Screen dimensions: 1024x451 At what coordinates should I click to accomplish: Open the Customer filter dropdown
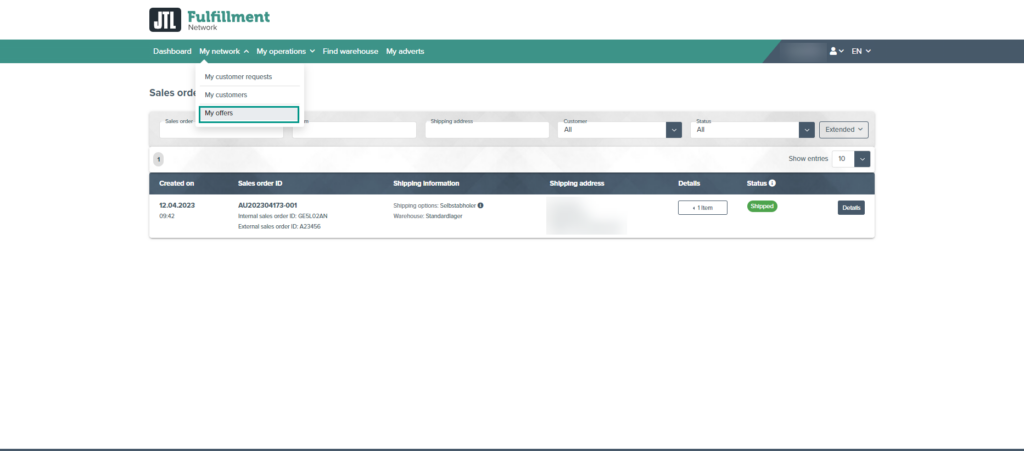point(620,129)
